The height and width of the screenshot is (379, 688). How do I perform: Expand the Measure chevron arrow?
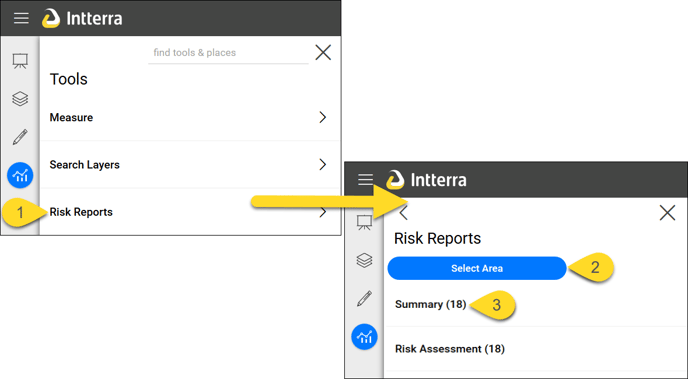tap(323, 117)
